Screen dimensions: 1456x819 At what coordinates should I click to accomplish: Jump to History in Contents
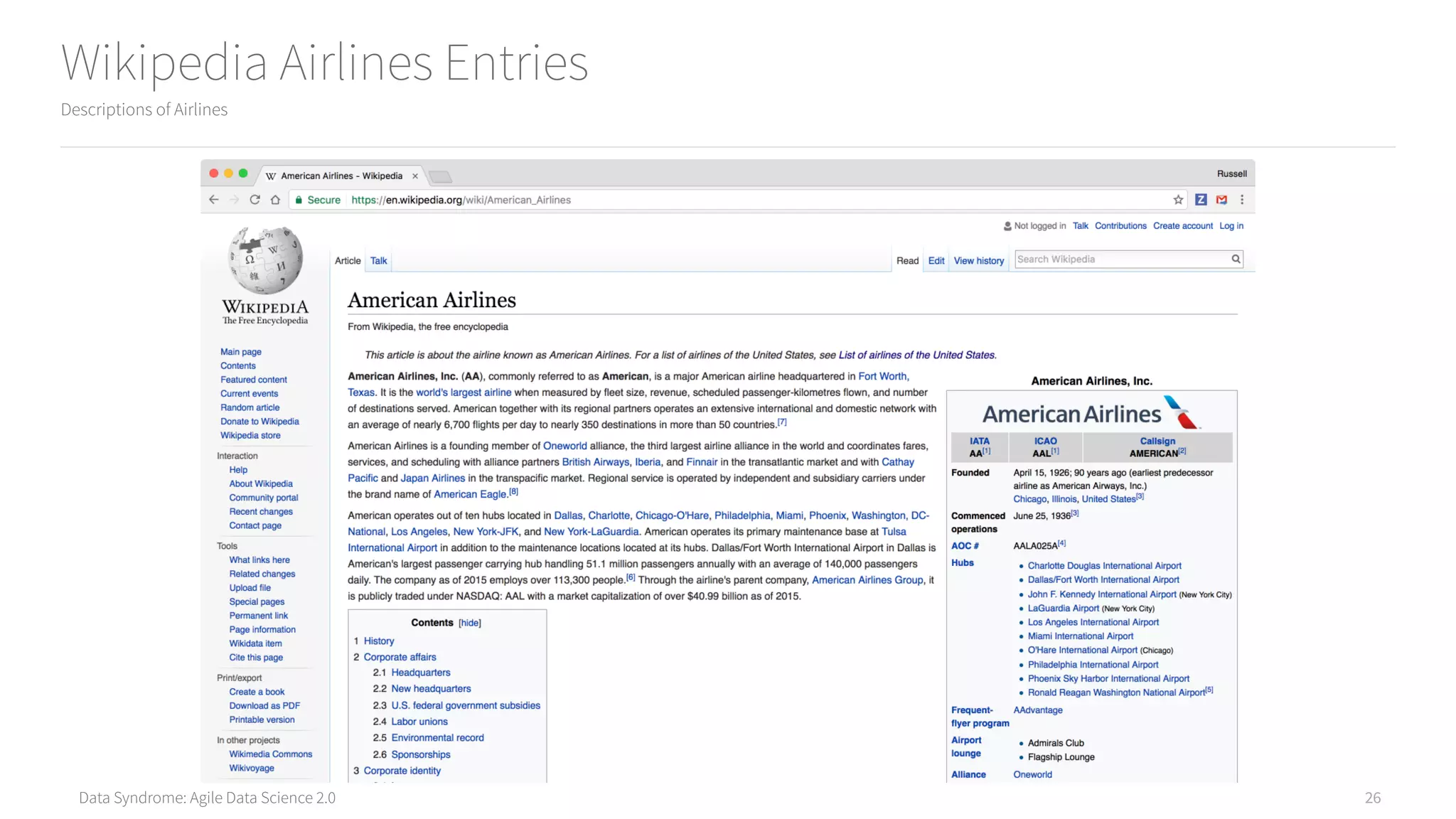coord(378,641)
